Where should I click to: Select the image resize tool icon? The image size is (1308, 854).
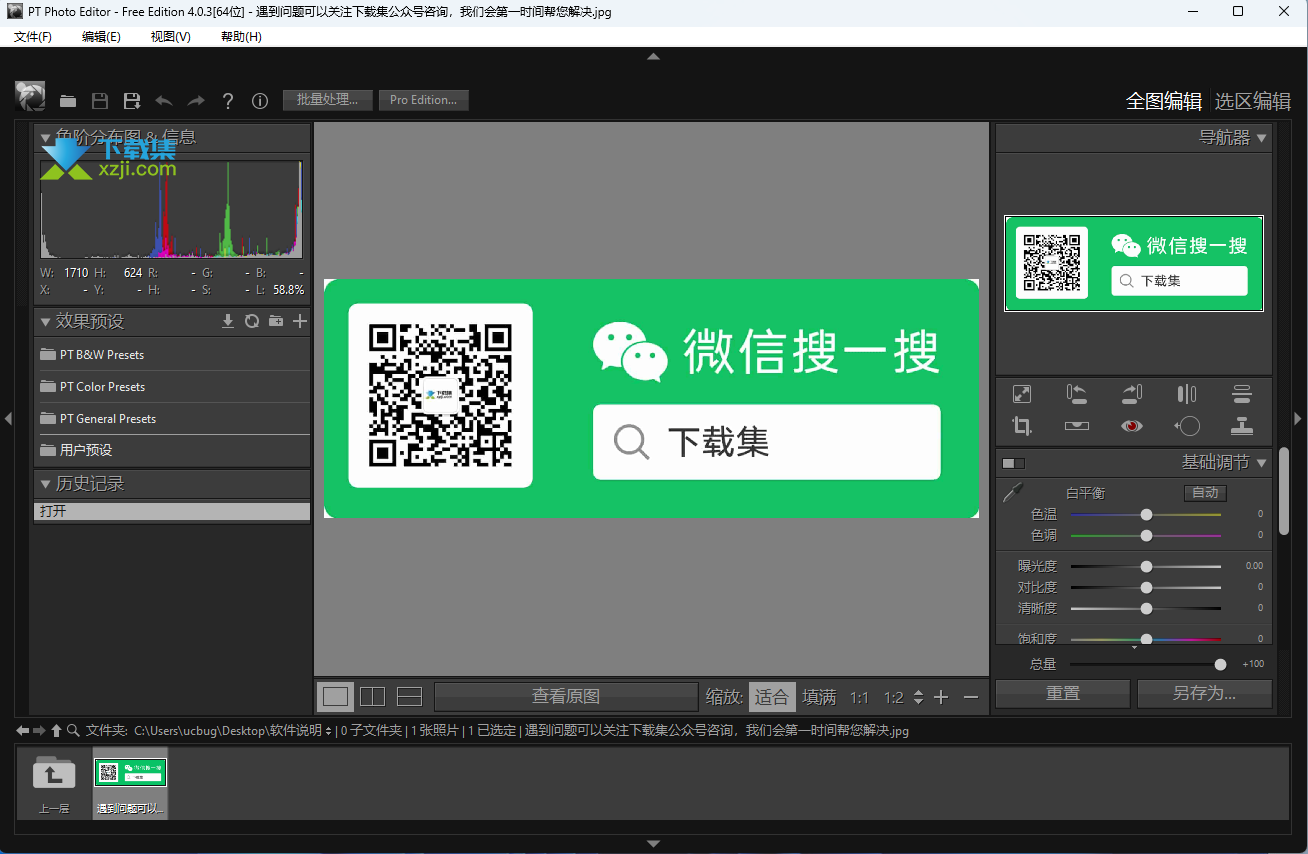tap(1022, 394)
